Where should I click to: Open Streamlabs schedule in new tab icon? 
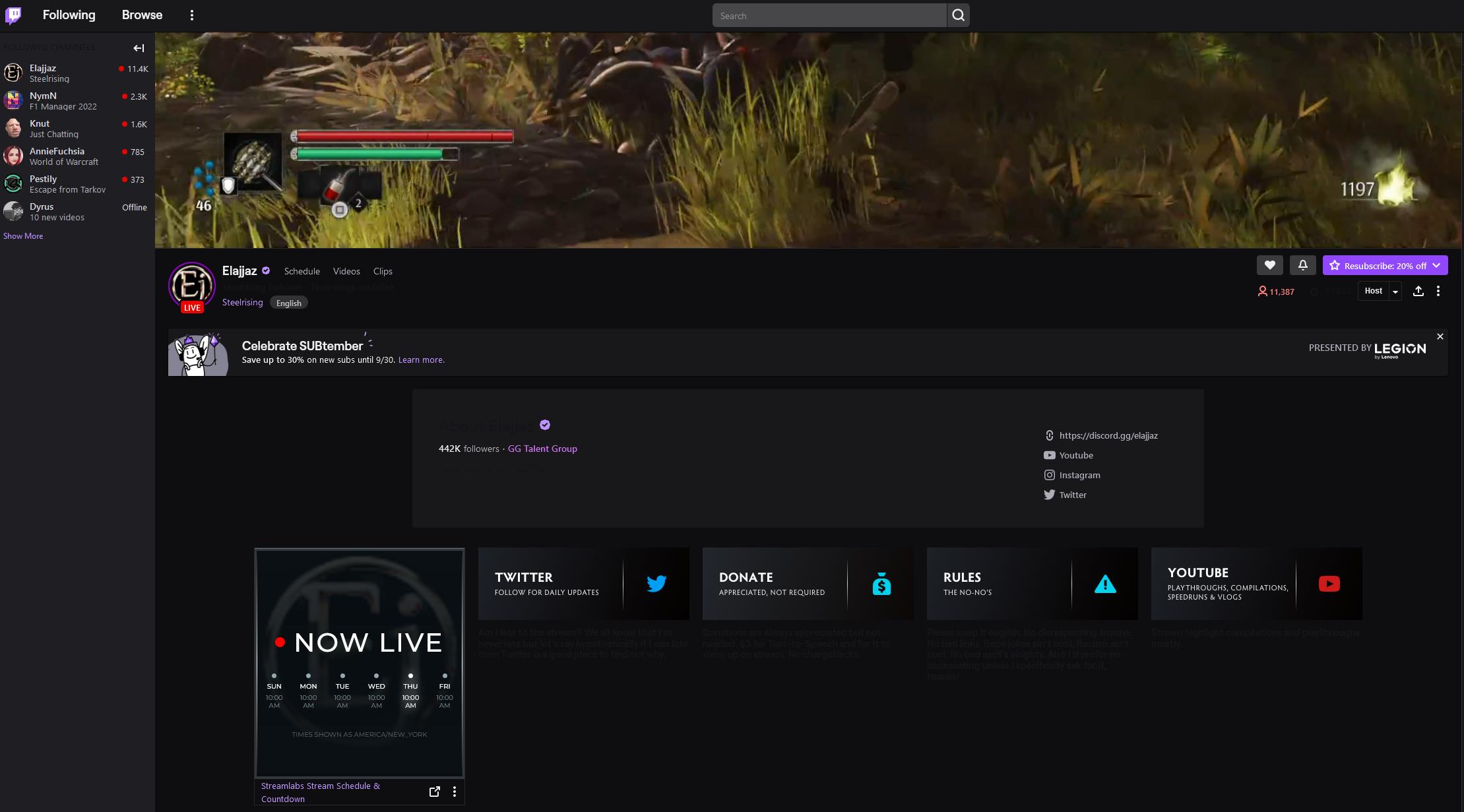coord(435,791)
